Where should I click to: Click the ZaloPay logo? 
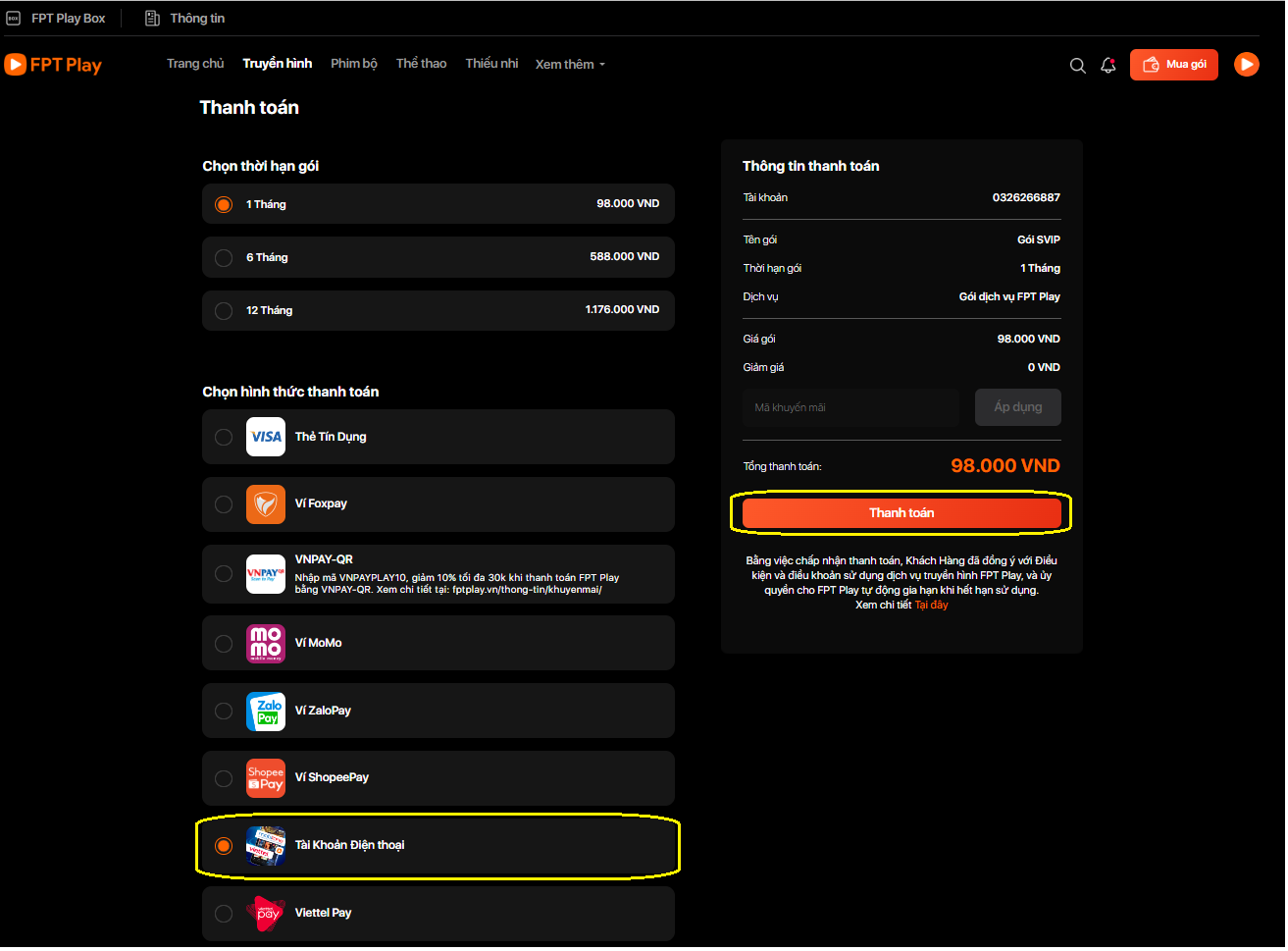pos(266,712)
